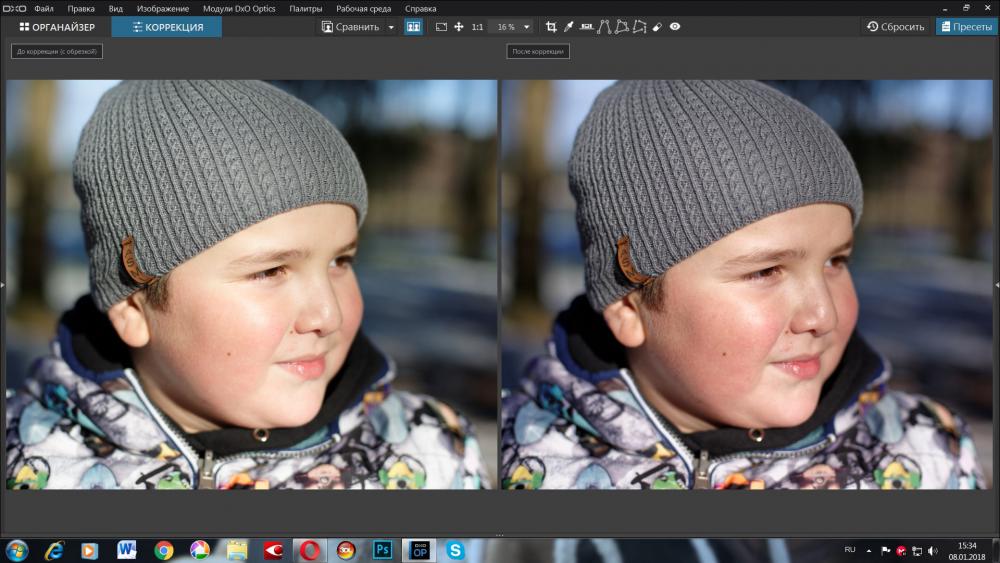Open Google Chrome from taskbar
The height and width of the screenshot is (563, 1000).
click(x=163, y=551)
